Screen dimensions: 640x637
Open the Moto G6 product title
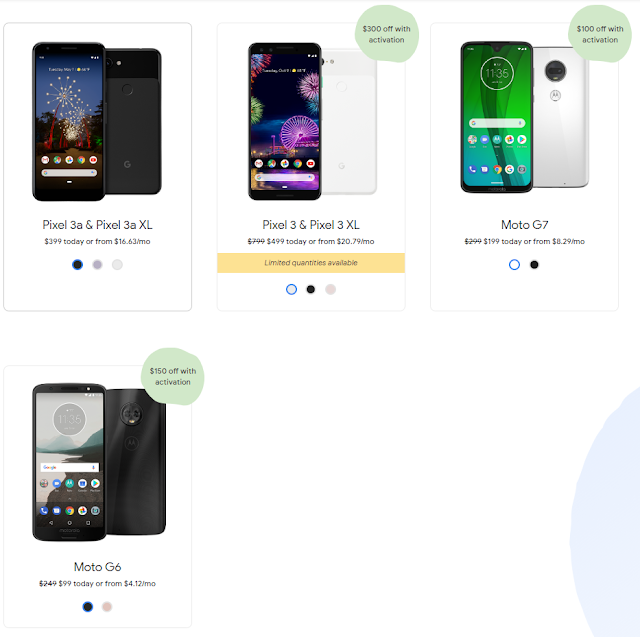pos(98,567)
